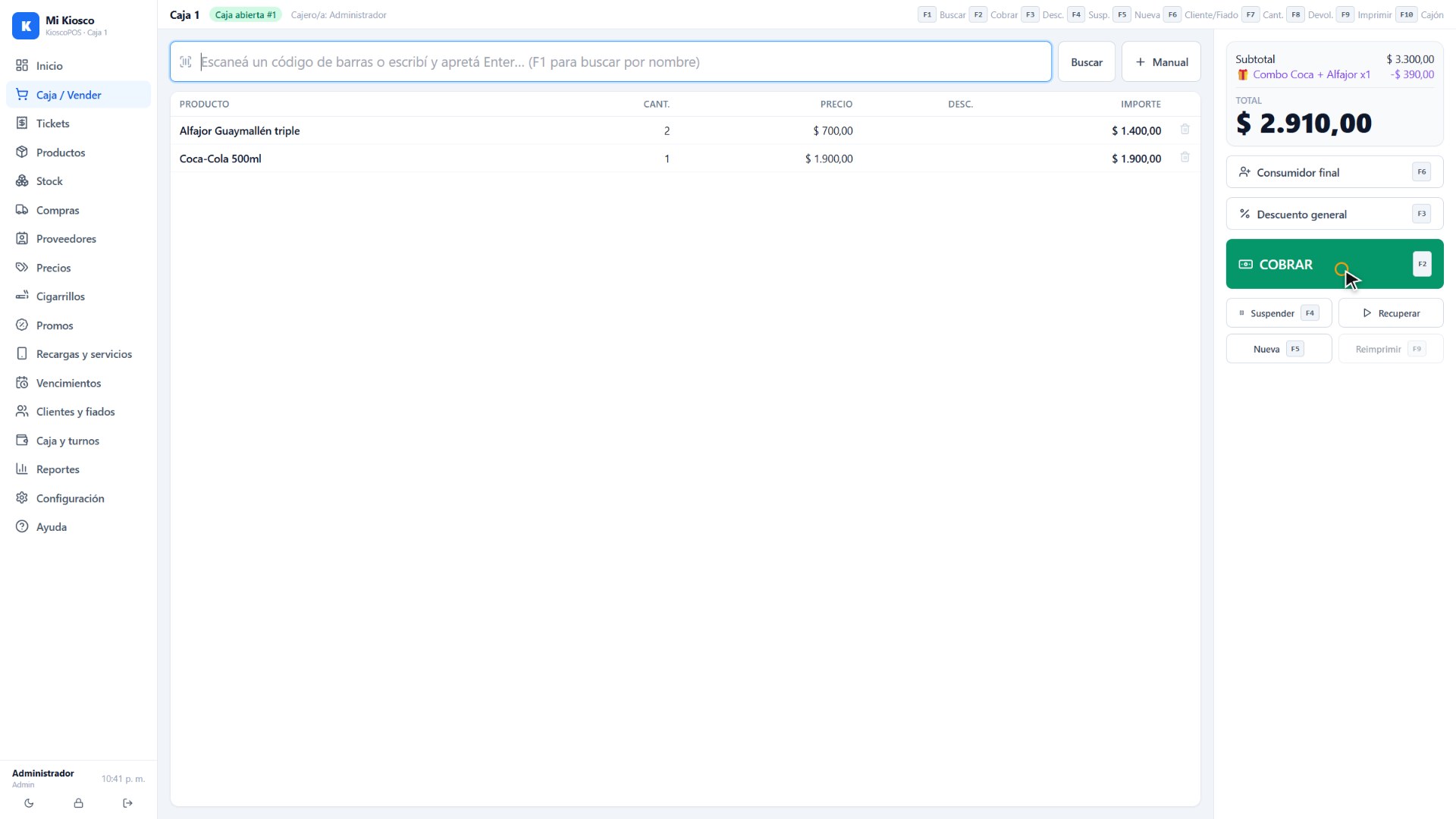The height and width of the screenshot is (819, 1456).
Task: Suspend the current sale
Action: coord(1279,313)
